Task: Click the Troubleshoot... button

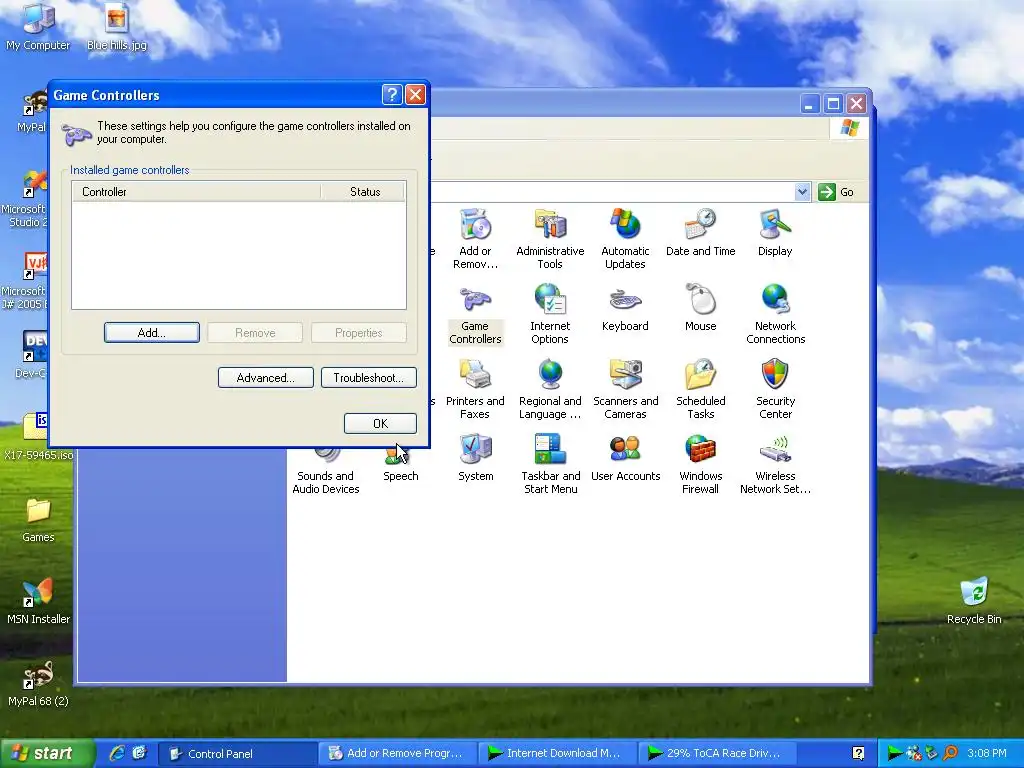Action: pyautogui.click(x=368, y=377)
